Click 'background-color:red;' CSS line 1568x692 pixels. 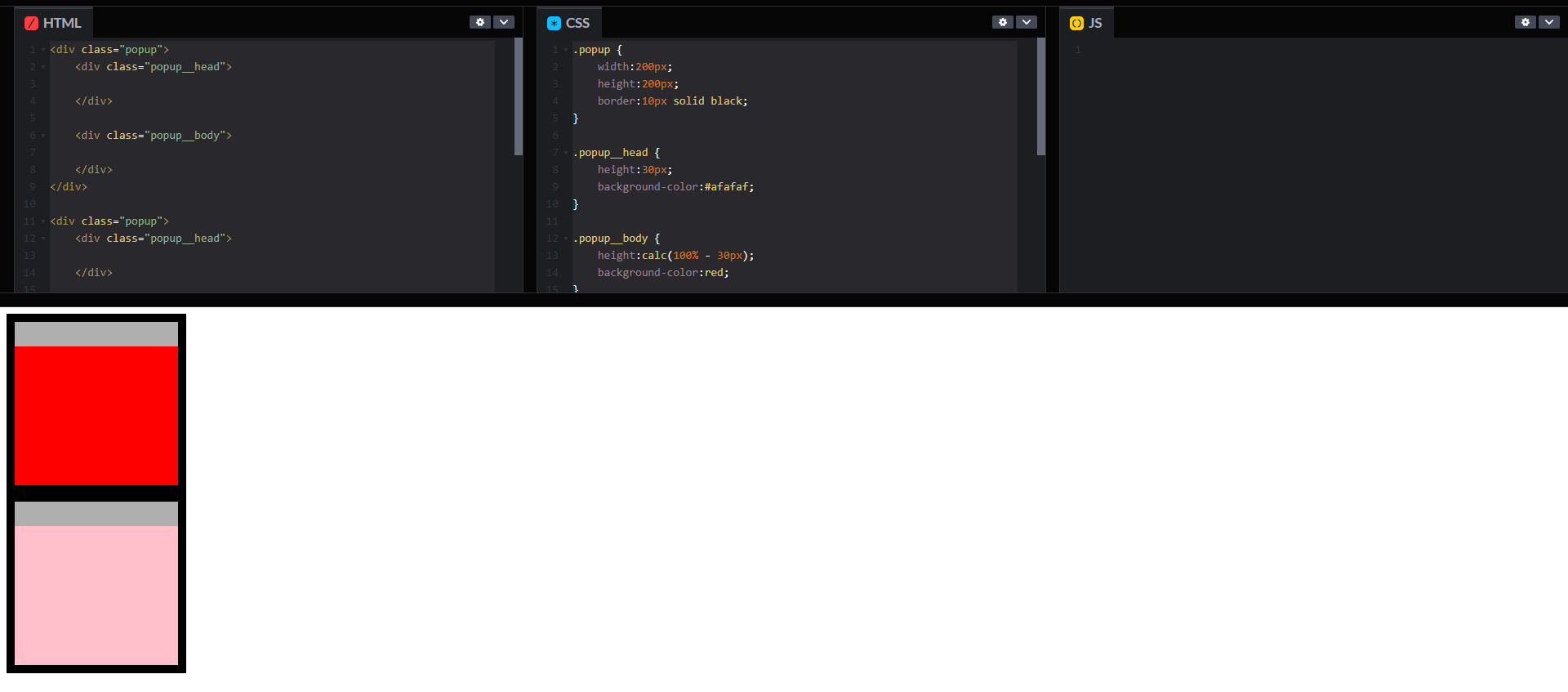coord(662,273)
